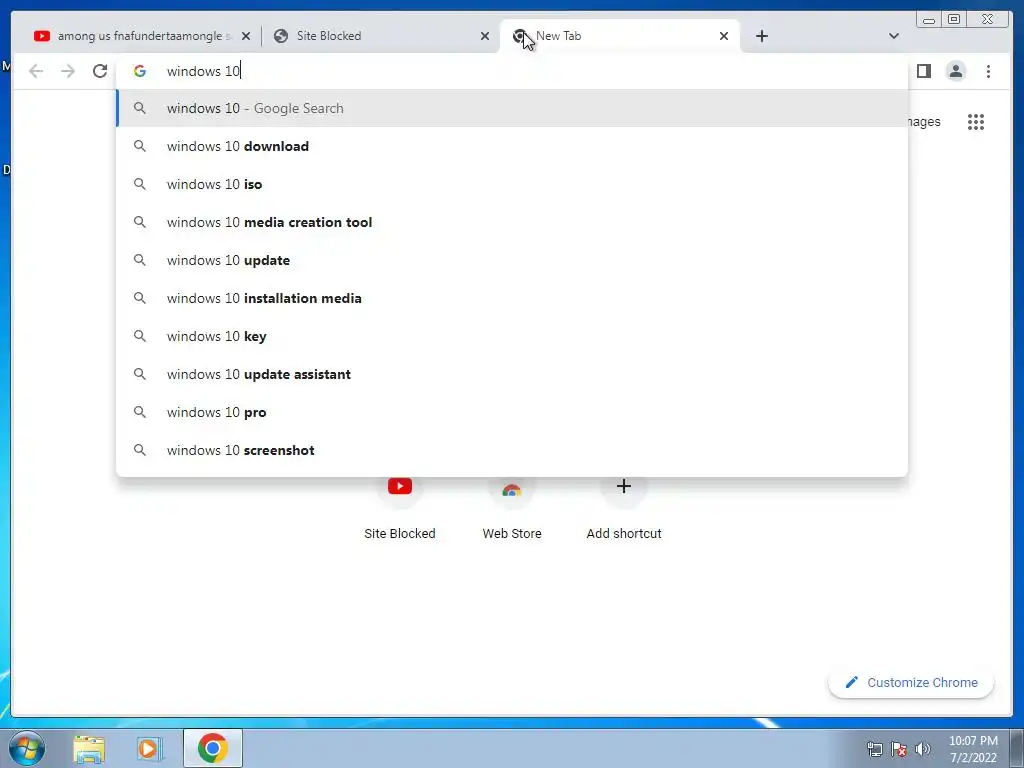
Task: Close the New Tab tab
Action: coord(724,36)
